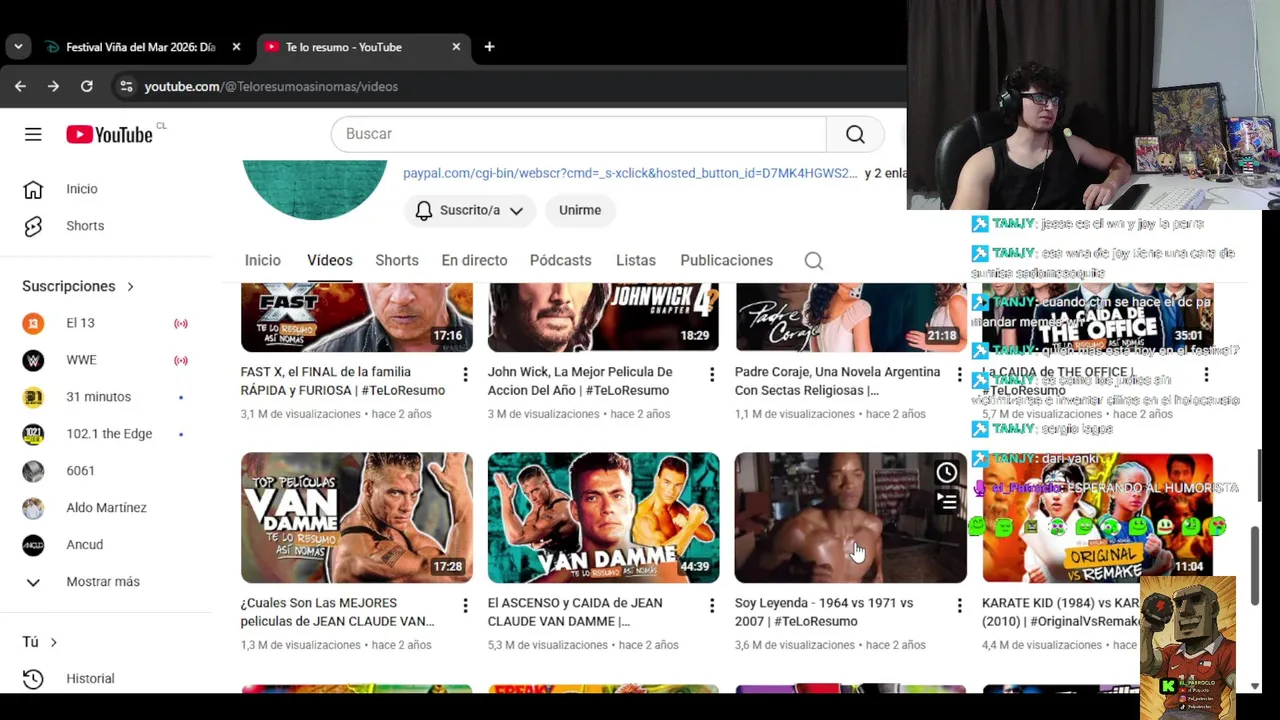Open the 31 minutos subscription
Screen dimensions: 1280x720
[x=98, y=397]
